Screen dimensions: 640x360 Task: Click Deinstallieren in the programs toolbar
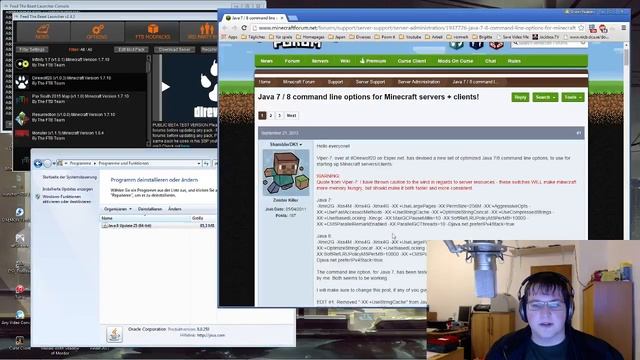pos(150,209)
